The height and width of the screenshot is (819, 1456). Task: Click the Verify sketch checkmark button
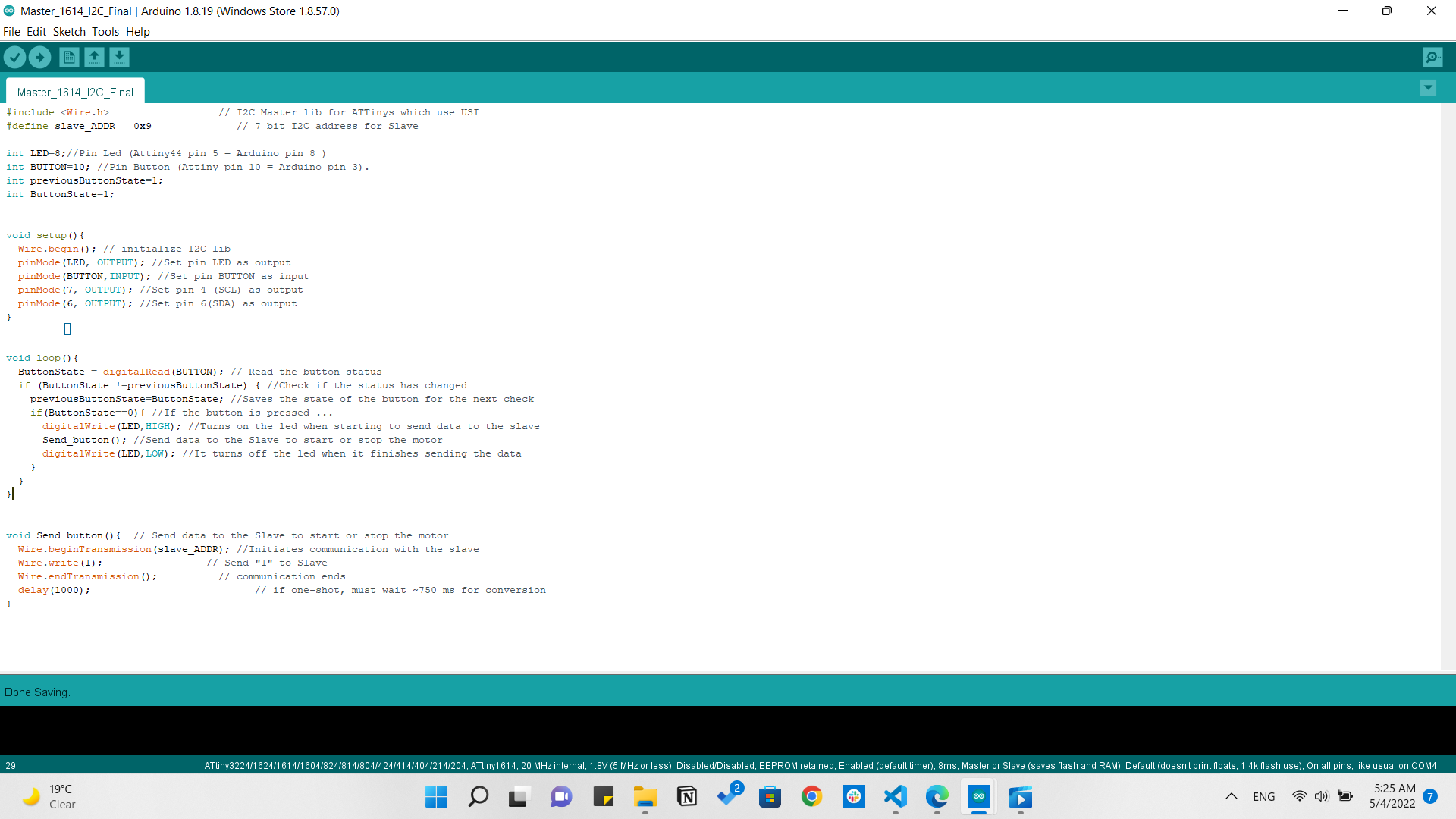(x=14, y=57)
